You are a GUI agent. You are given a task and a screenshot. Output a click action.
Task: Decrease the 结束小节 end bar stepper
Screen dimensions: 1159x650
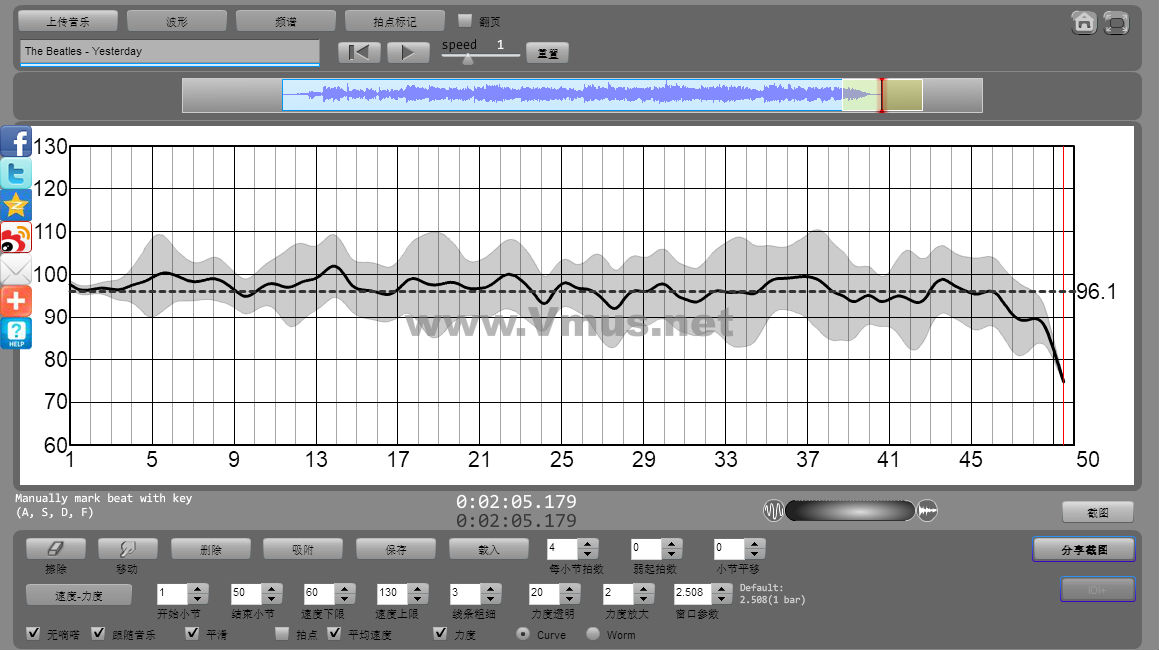[x=272, y=597]
